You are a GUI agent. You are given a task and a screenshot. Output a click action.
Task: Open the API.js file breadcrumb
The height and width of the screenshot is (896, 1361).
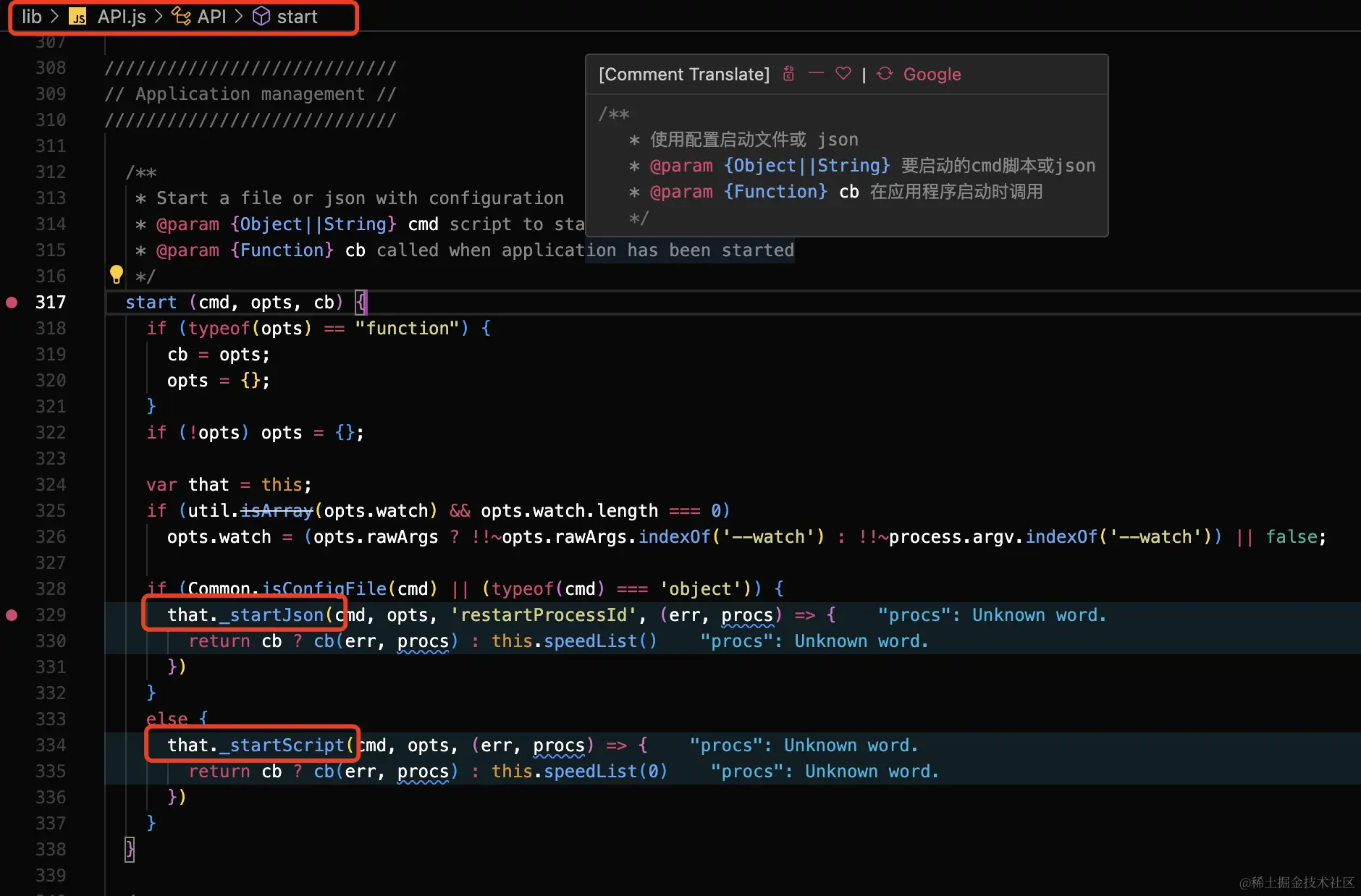(122, 17)
